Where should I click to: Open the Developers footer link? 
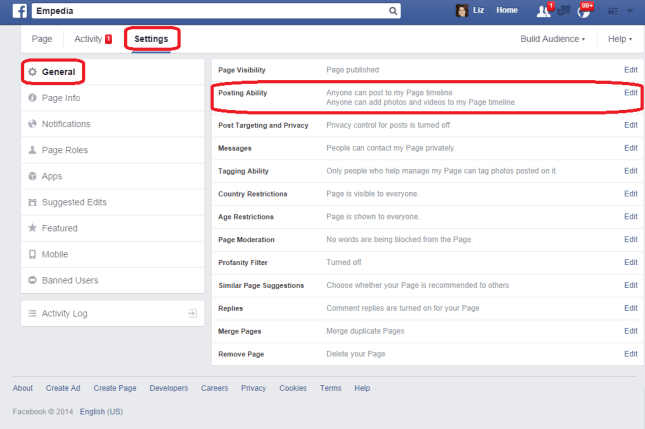pyautogui.click(x=169, y=388)
